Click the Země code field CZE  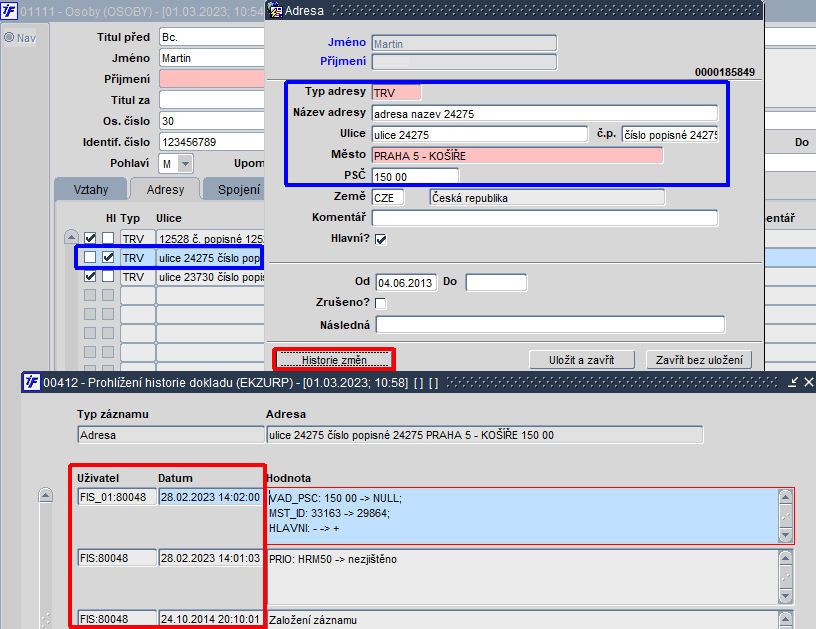(x=388, y=198)
